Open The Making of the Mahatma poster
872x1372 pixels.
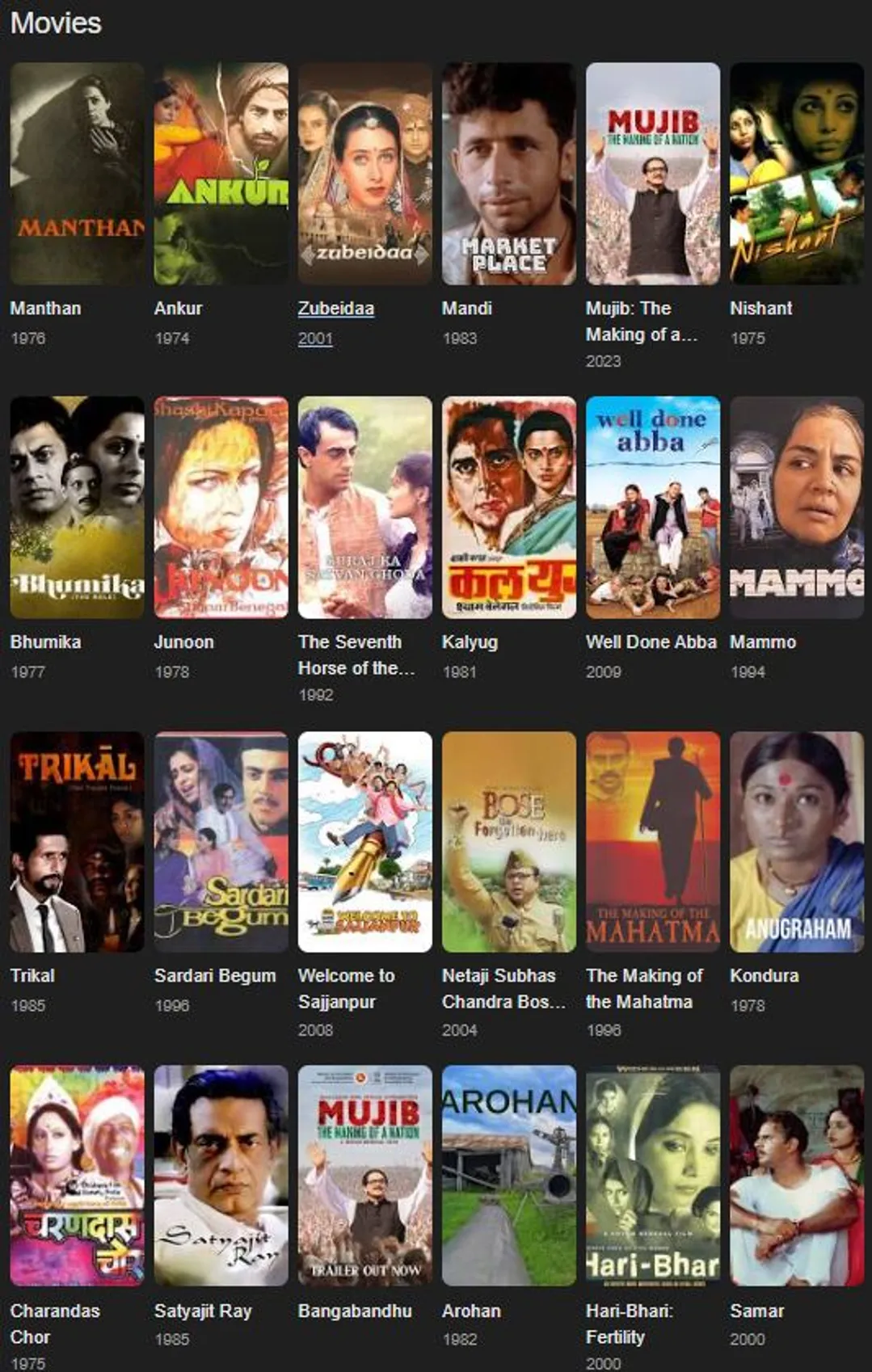652,842
